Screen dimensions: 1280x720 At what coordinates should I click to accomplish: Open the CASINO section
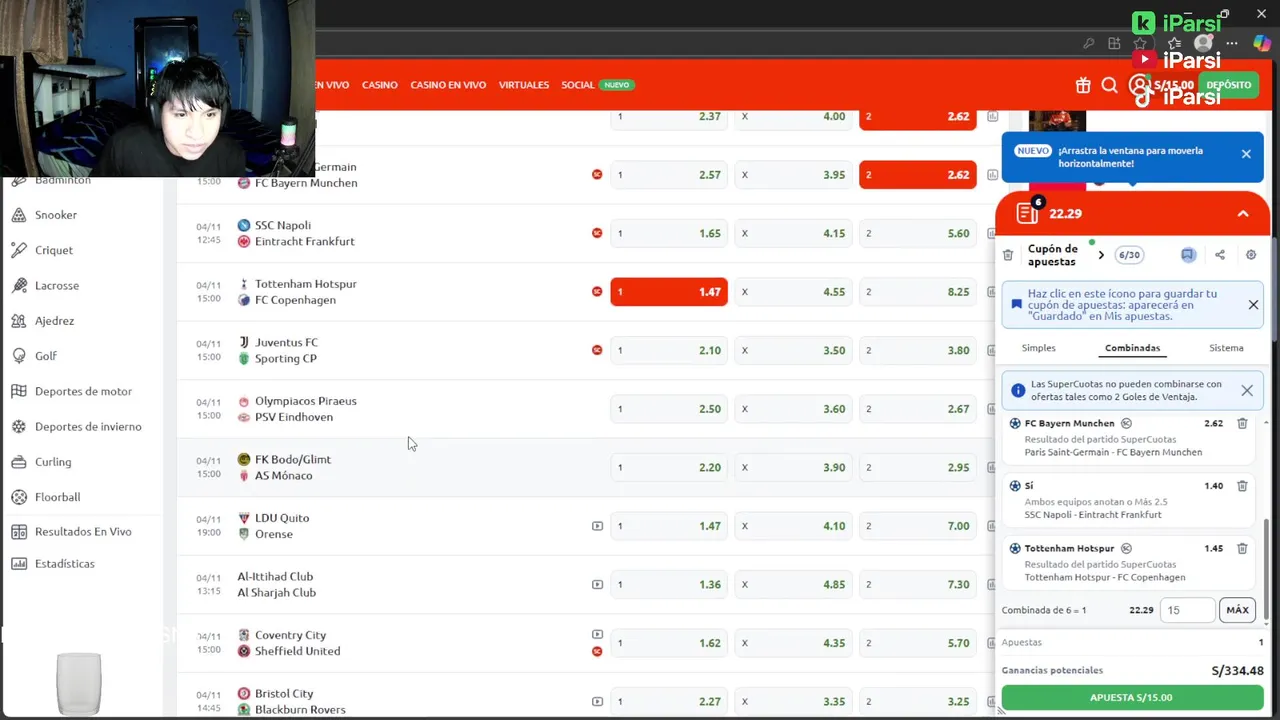point(379,85)
